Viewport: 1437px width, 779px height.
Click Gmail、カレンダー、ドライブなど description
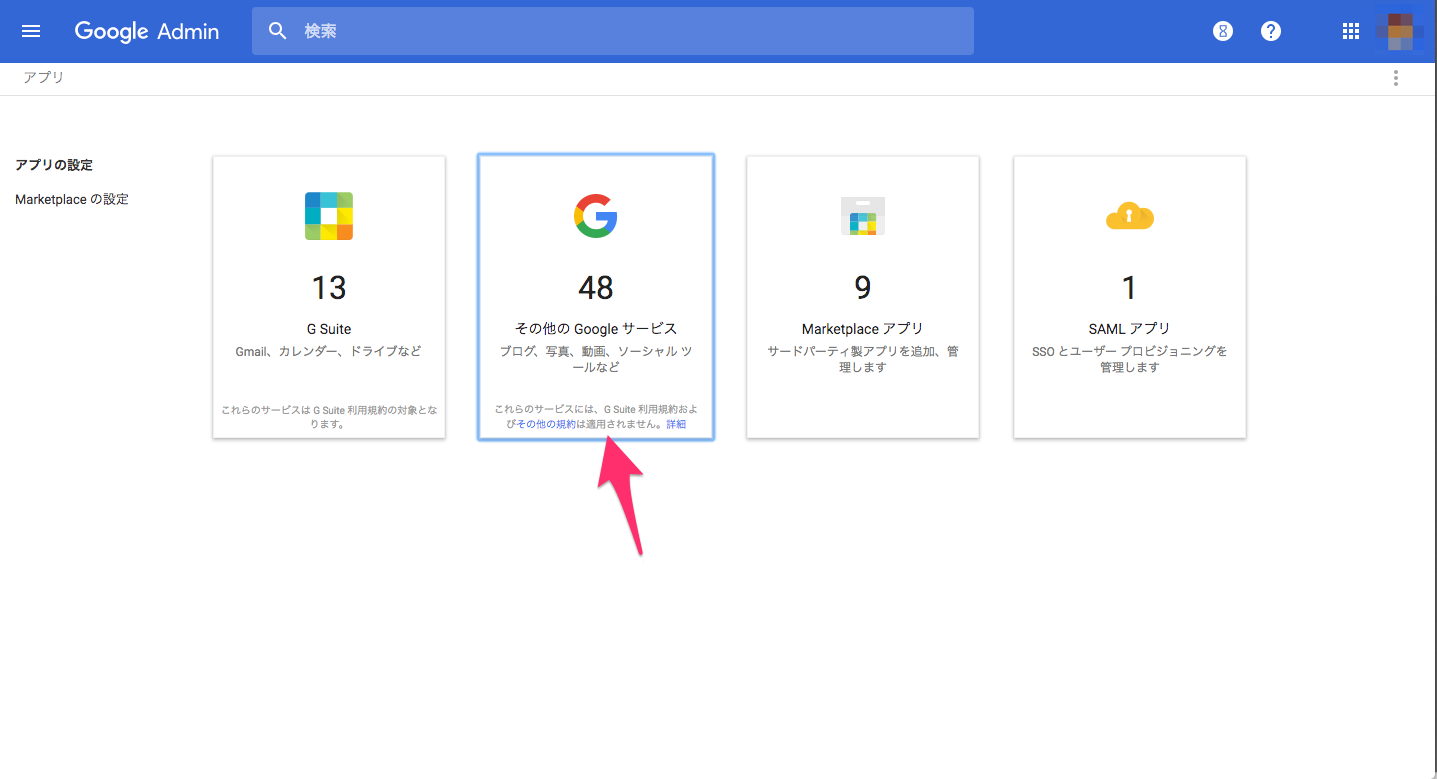[329, 351]
